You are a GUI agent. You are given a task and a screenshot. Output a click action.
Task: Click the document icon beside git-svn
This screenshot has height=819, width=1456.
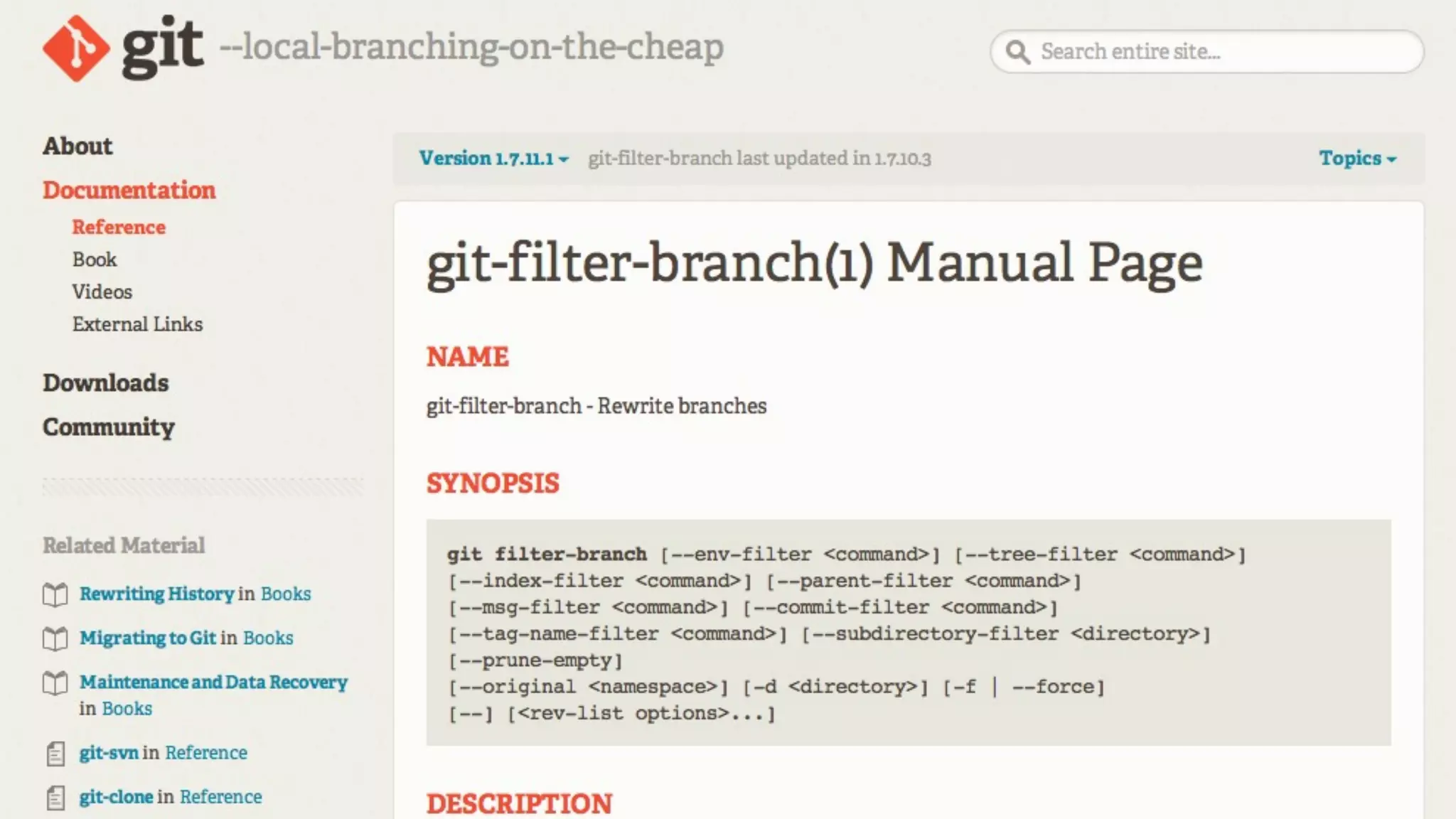(55, 754)
